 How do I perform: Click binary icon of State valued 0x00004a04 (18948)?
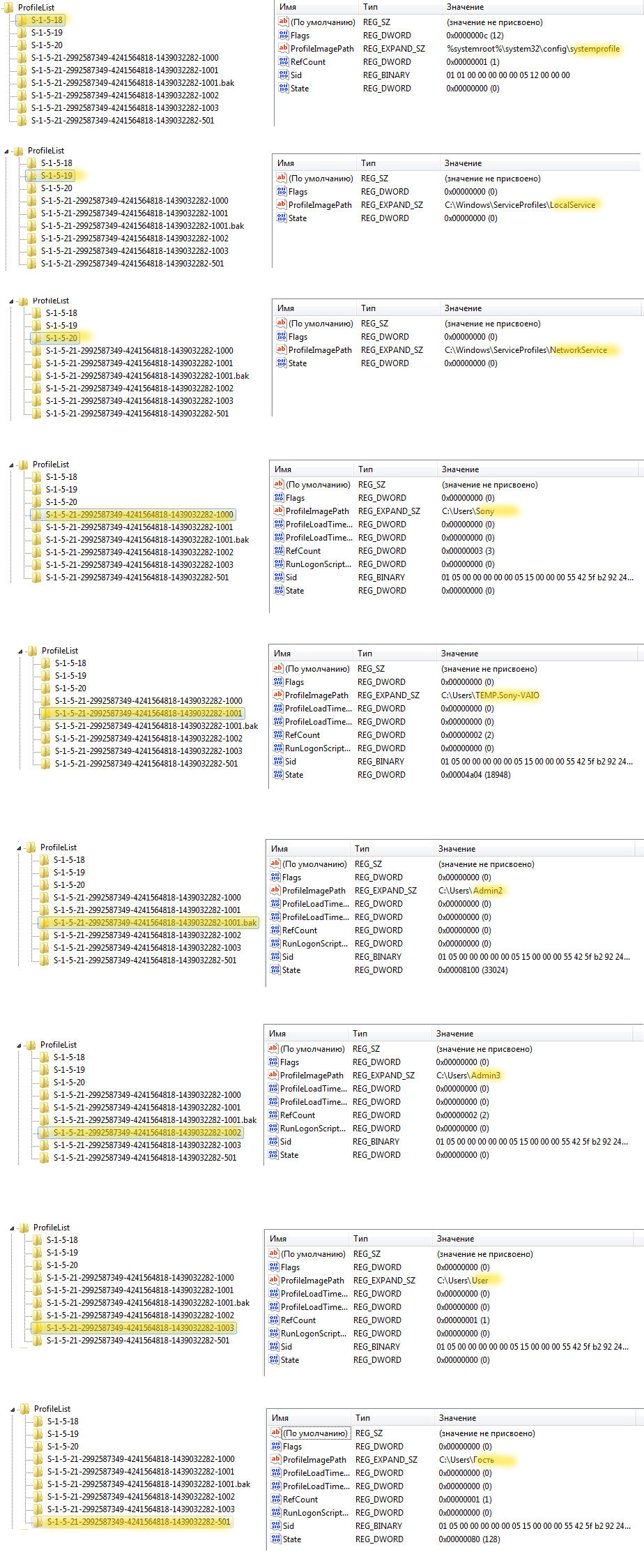278,775
